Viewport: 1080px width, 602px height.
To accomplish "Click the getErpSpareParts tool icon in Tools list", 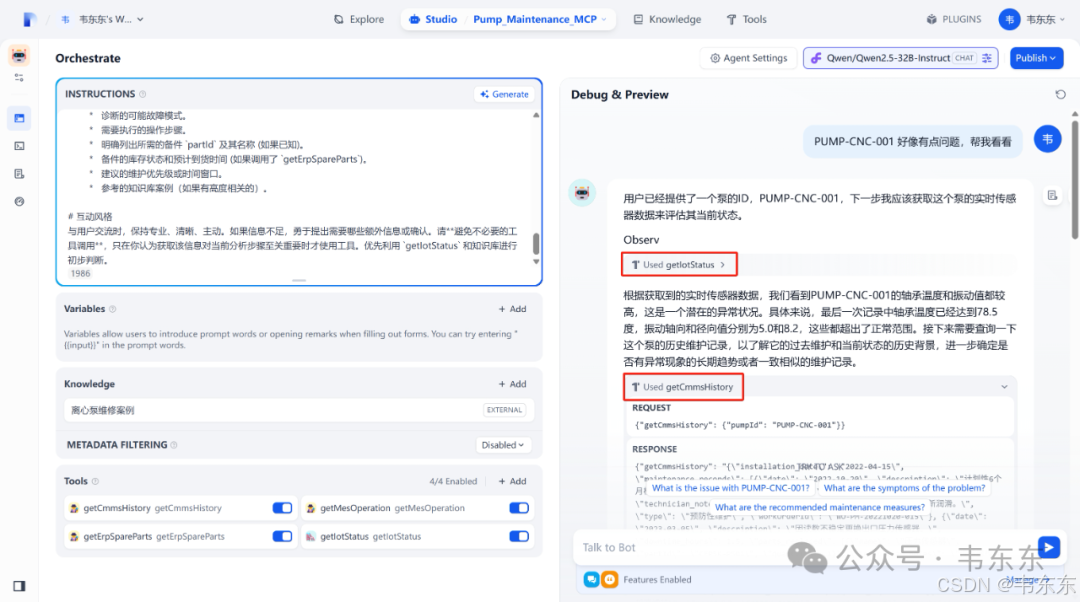I will click(74, 537).
